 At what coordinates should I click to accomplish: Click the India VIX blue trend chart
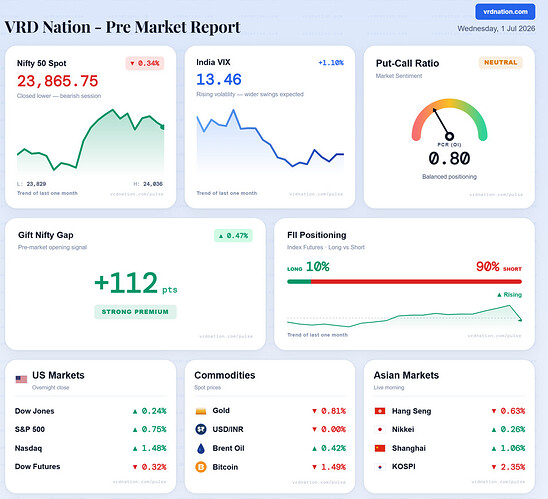coord(270,140)
